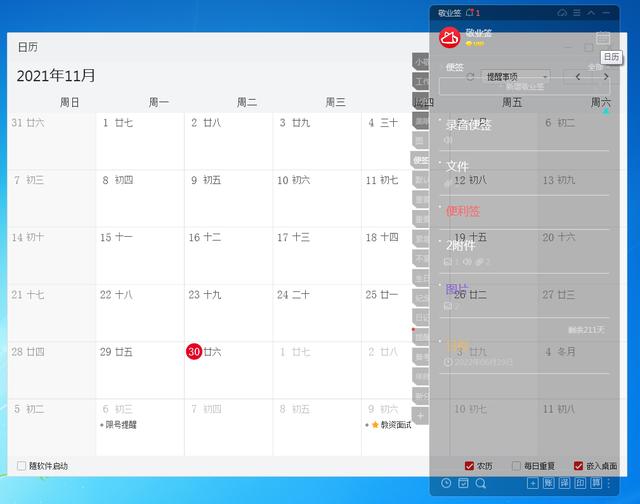Open the more options vertical dots

click(609, 483)
